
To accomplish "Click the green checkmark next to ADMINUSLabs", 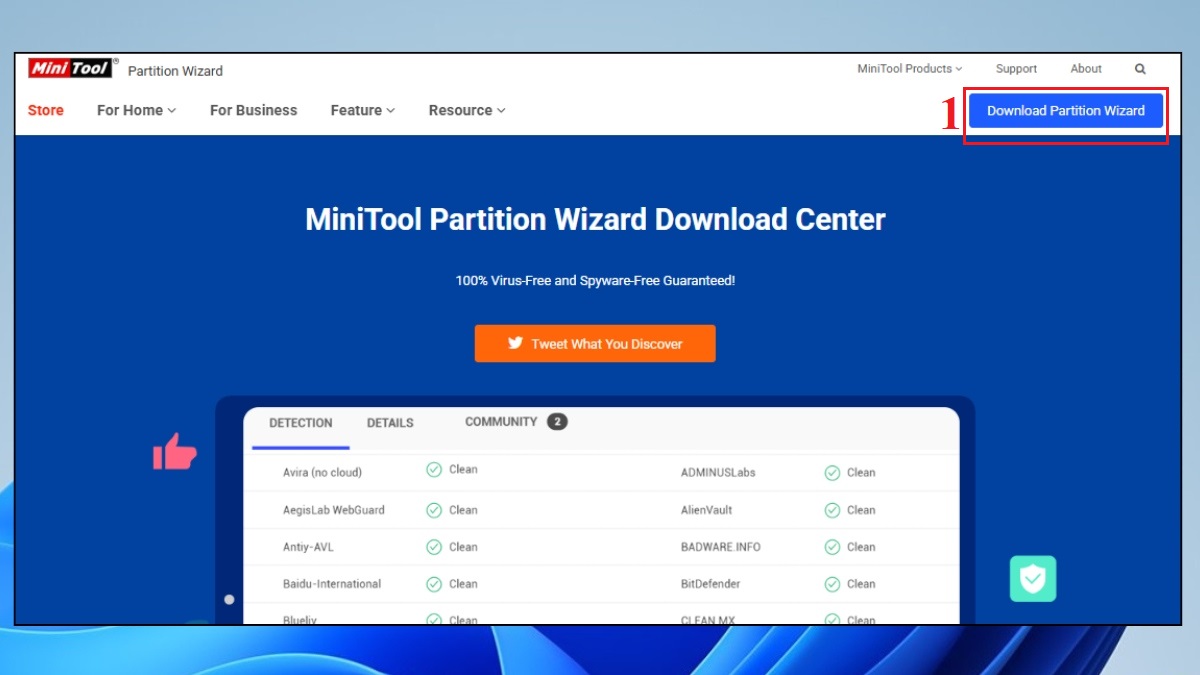I will coord(832,470).
